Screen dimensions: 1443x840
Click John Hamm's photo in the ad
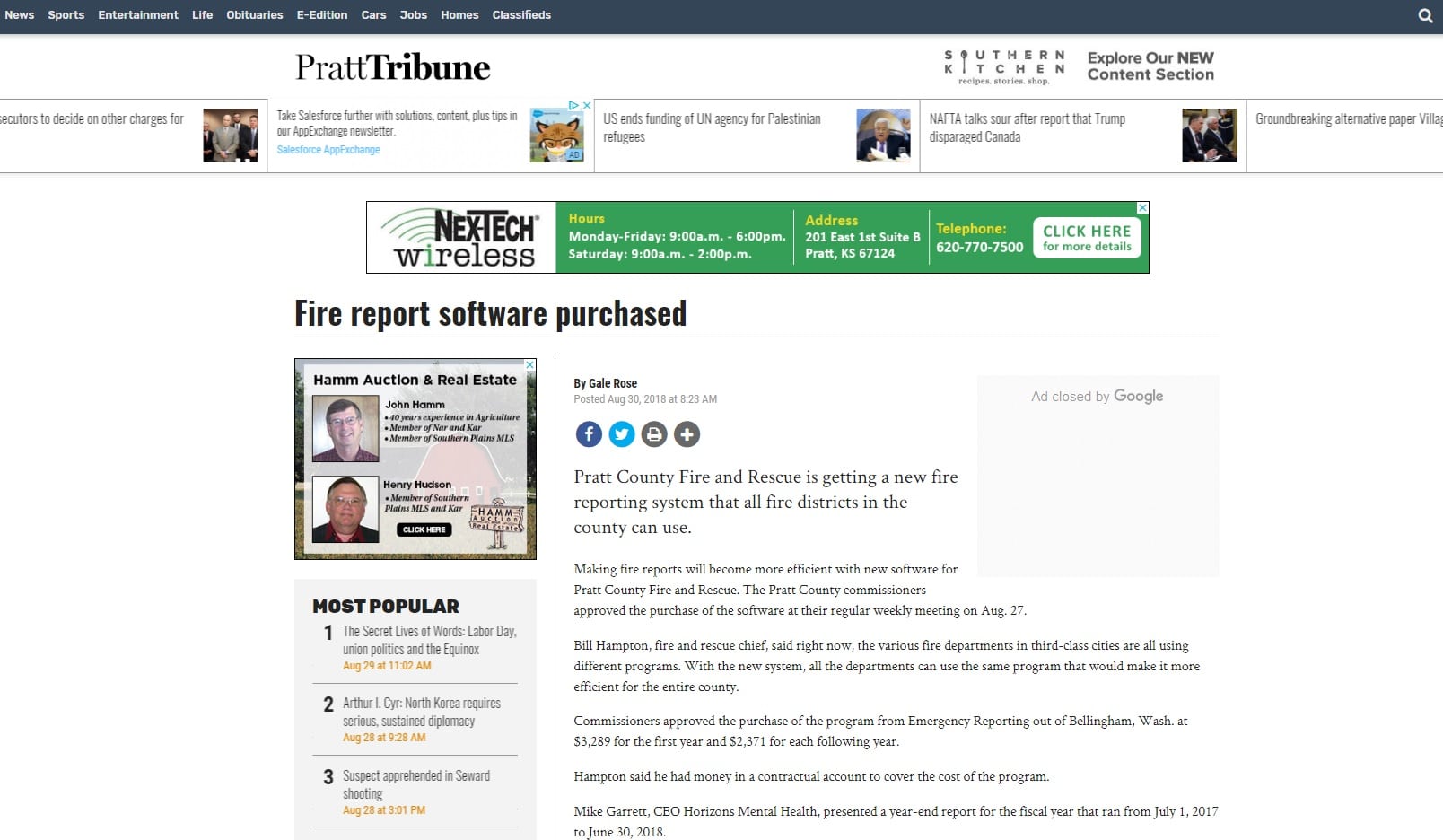[x=345, y=429]
